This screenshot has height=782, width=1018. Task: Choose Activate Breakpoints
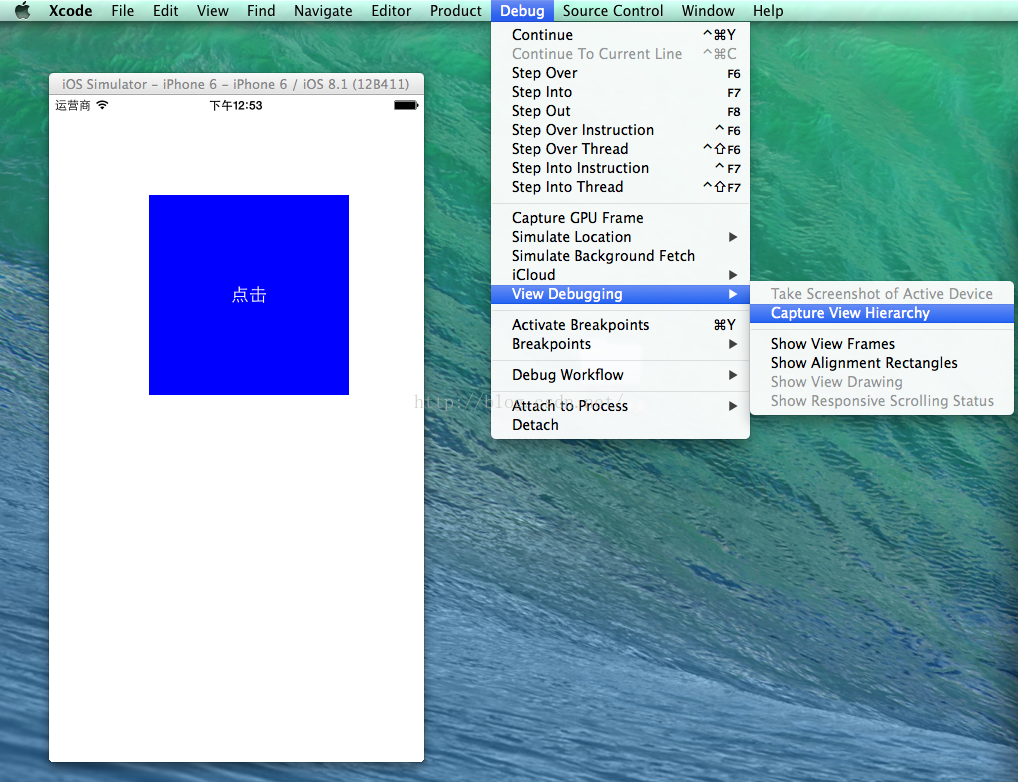click(x=620, y=325)
